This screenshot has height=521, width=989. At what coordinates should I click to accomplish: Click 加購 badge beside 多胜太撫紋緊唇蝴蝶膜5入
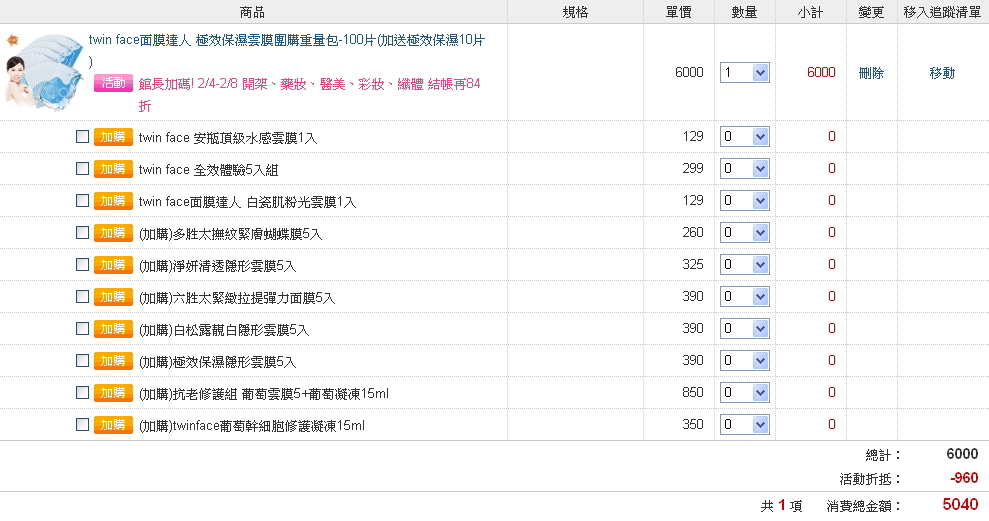[114, 233]
